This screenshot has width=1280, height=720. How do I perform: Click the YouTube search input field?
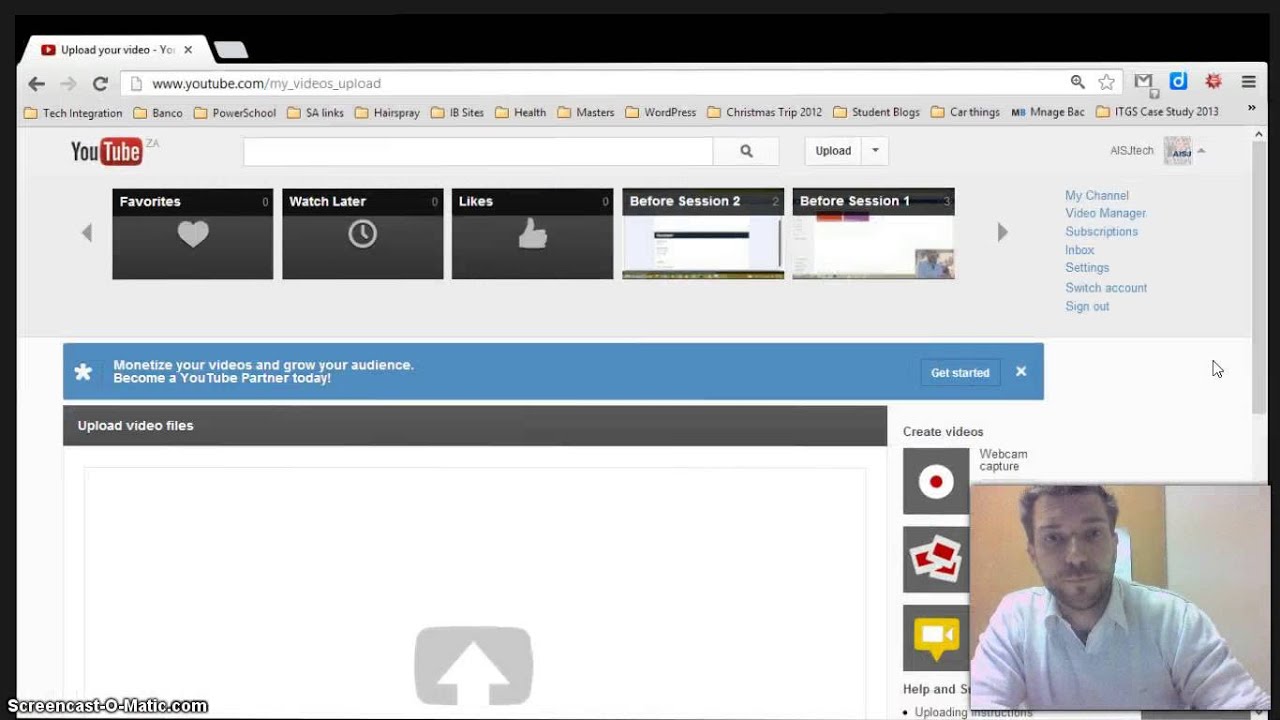478,151
